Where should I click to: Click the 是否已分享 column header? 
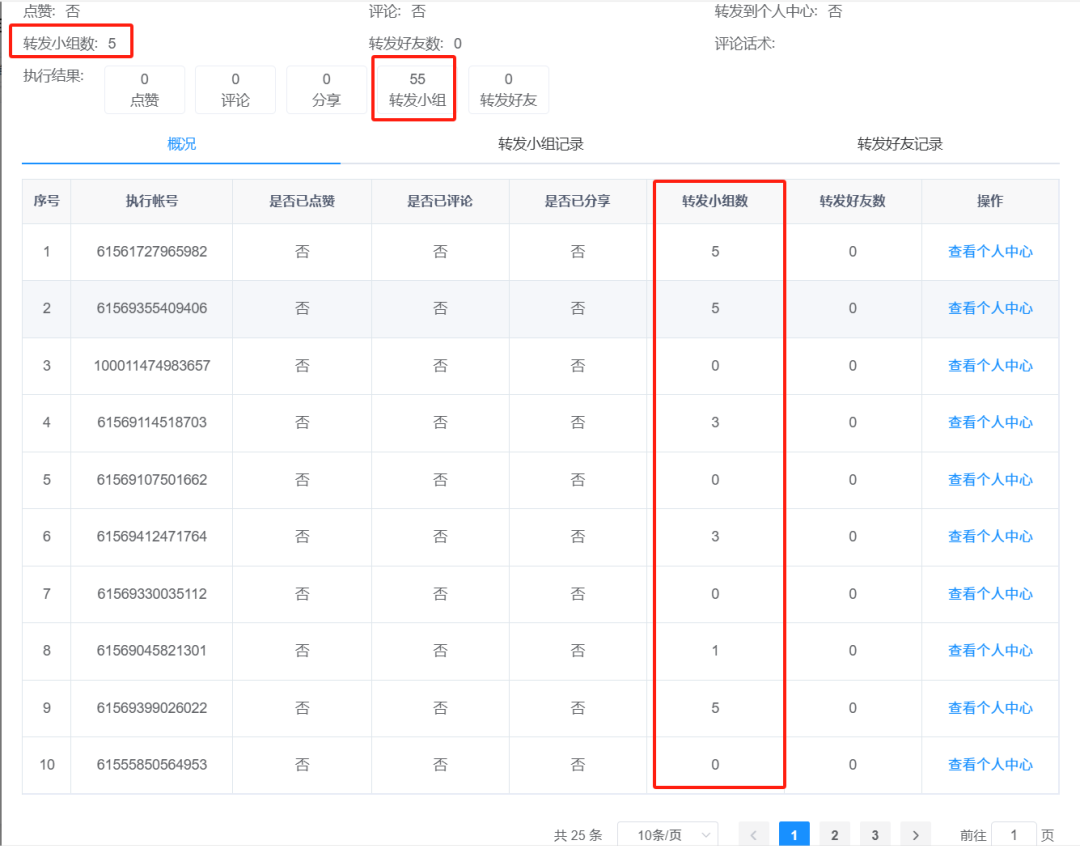pyautogui.click(x=577, y=201)
